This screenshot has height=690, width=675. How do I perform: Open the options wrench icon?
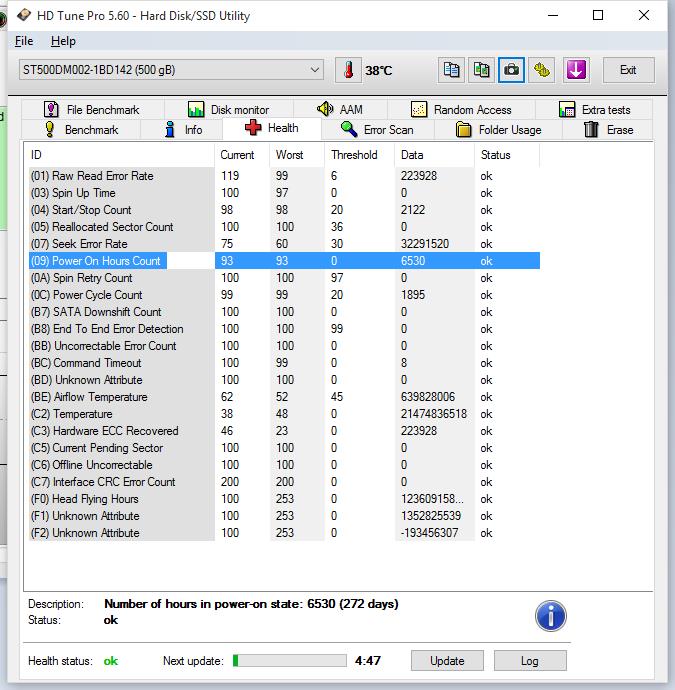[542, 70]
